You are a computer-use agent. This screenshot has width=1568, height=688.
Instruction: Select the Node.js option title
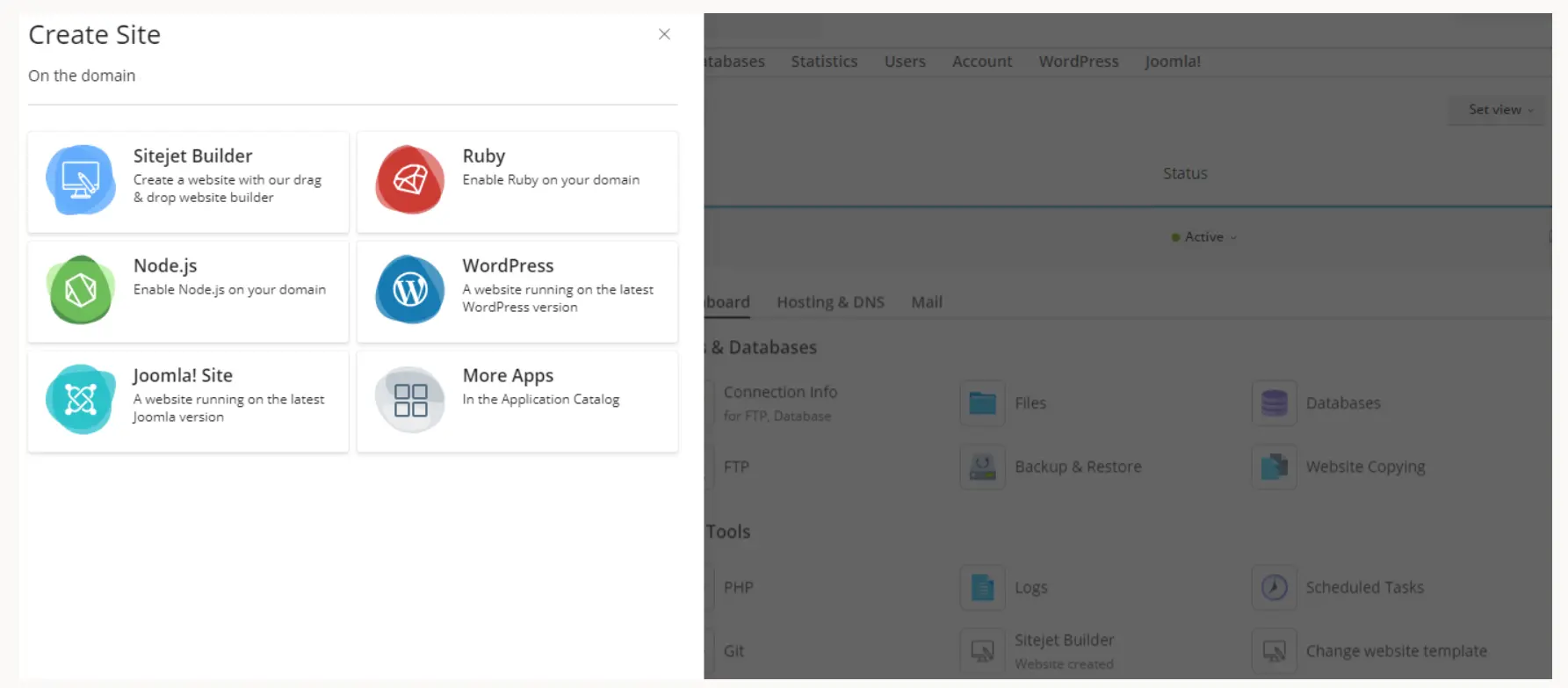point(165,265)
